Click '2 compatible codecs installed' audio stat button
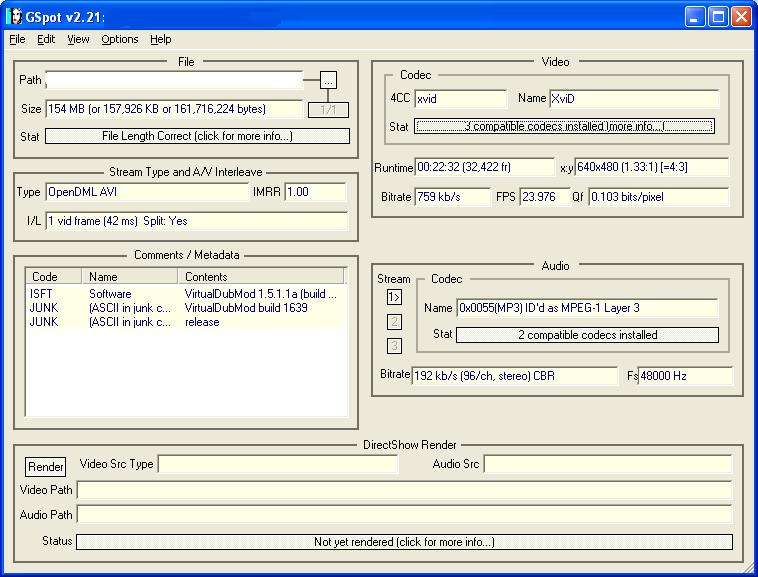758x577 pixels. [587, 335]
